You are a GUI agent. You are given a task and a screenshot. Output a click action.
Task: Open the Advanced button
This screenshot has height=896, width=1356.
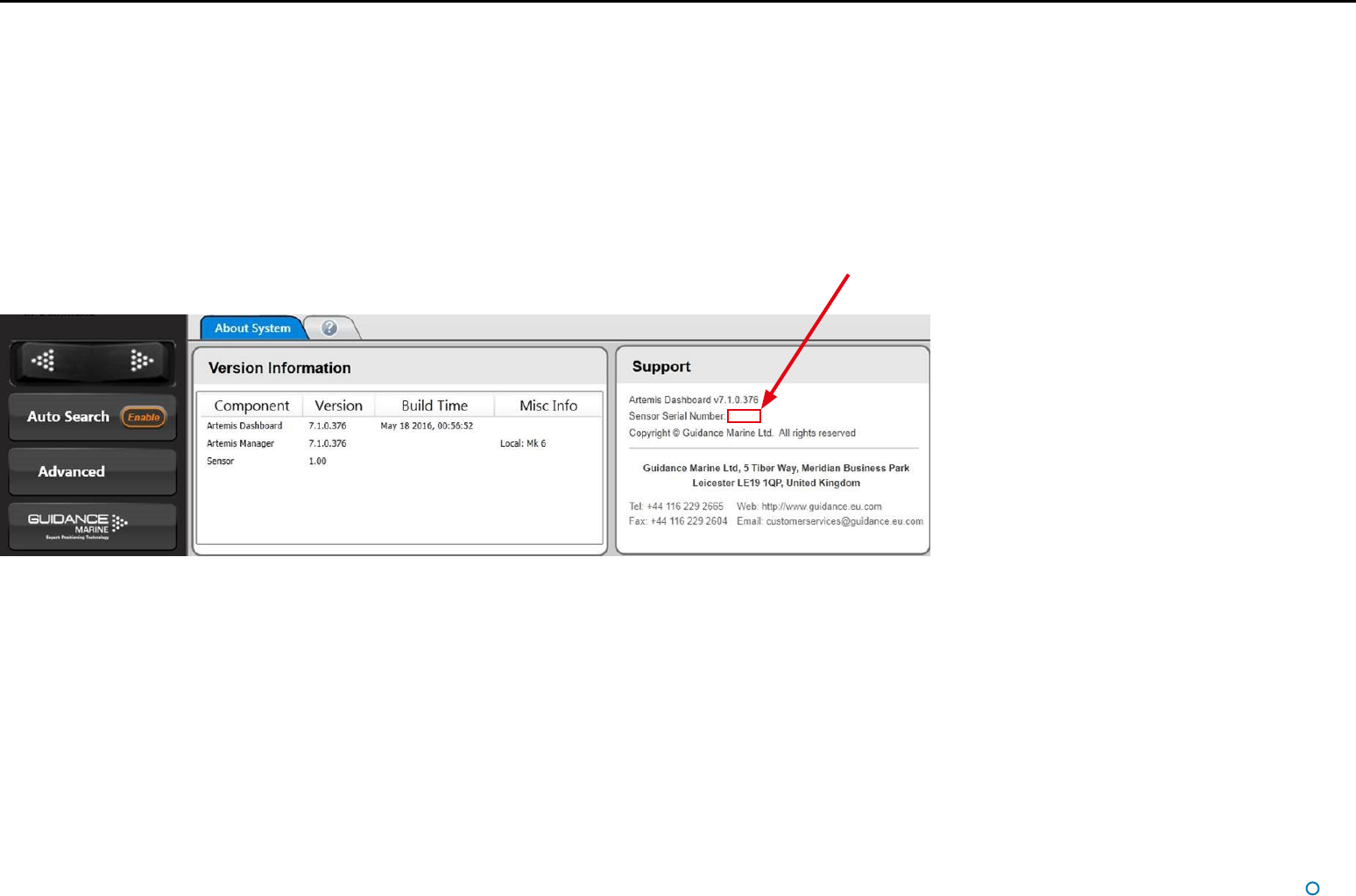pos(92,471)
